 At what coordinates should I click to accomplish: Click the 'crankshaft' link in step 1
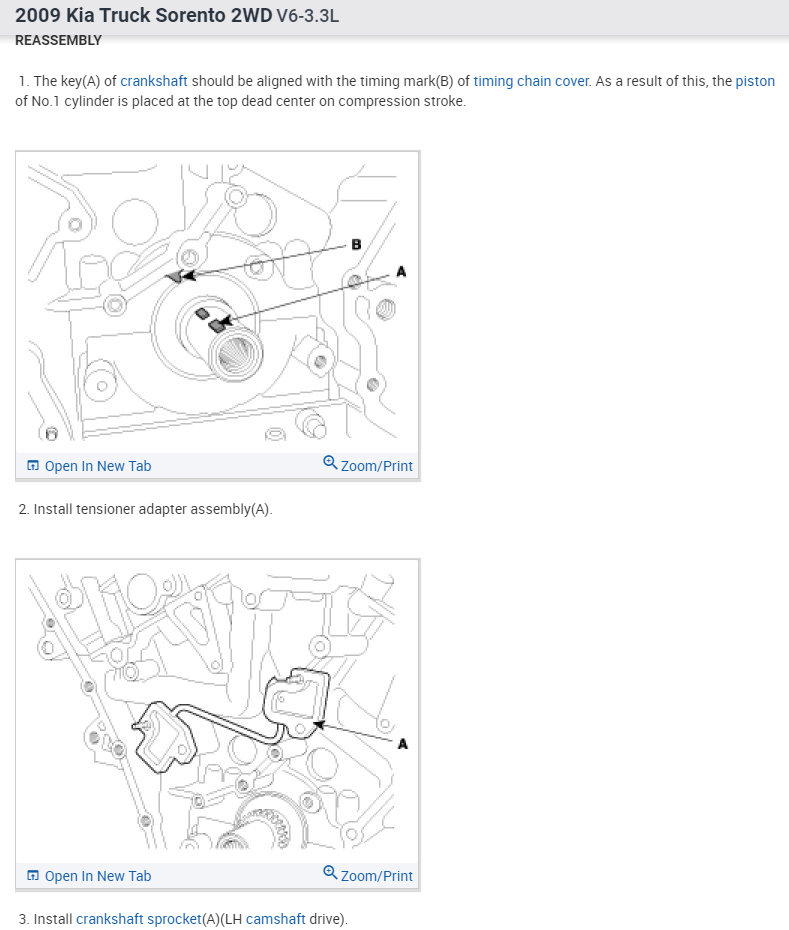pyautogui.click(x=154, y=81)
